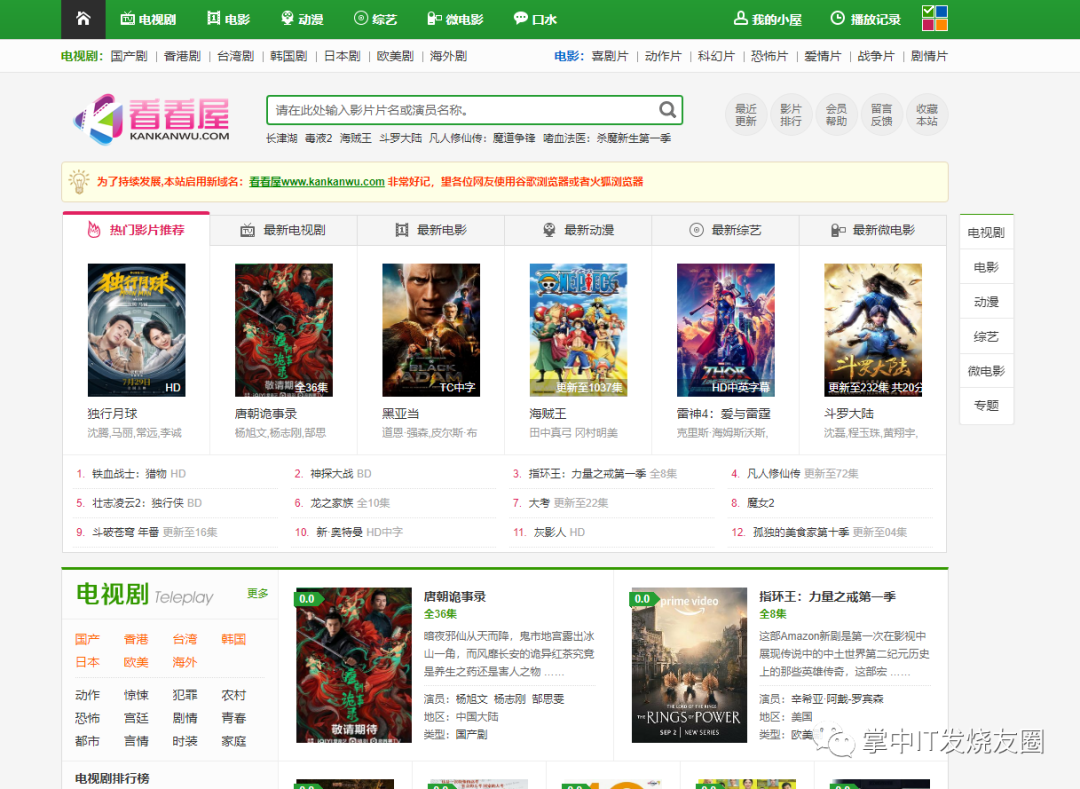Open 播放记录 history
The height and width of the screenshot is (789, 1080).
[x=866, y=19]
